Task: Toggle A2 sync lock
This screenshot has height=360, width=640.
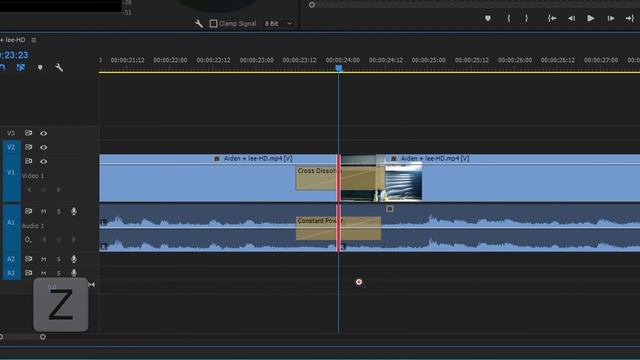Action: (x=28, y=259)
